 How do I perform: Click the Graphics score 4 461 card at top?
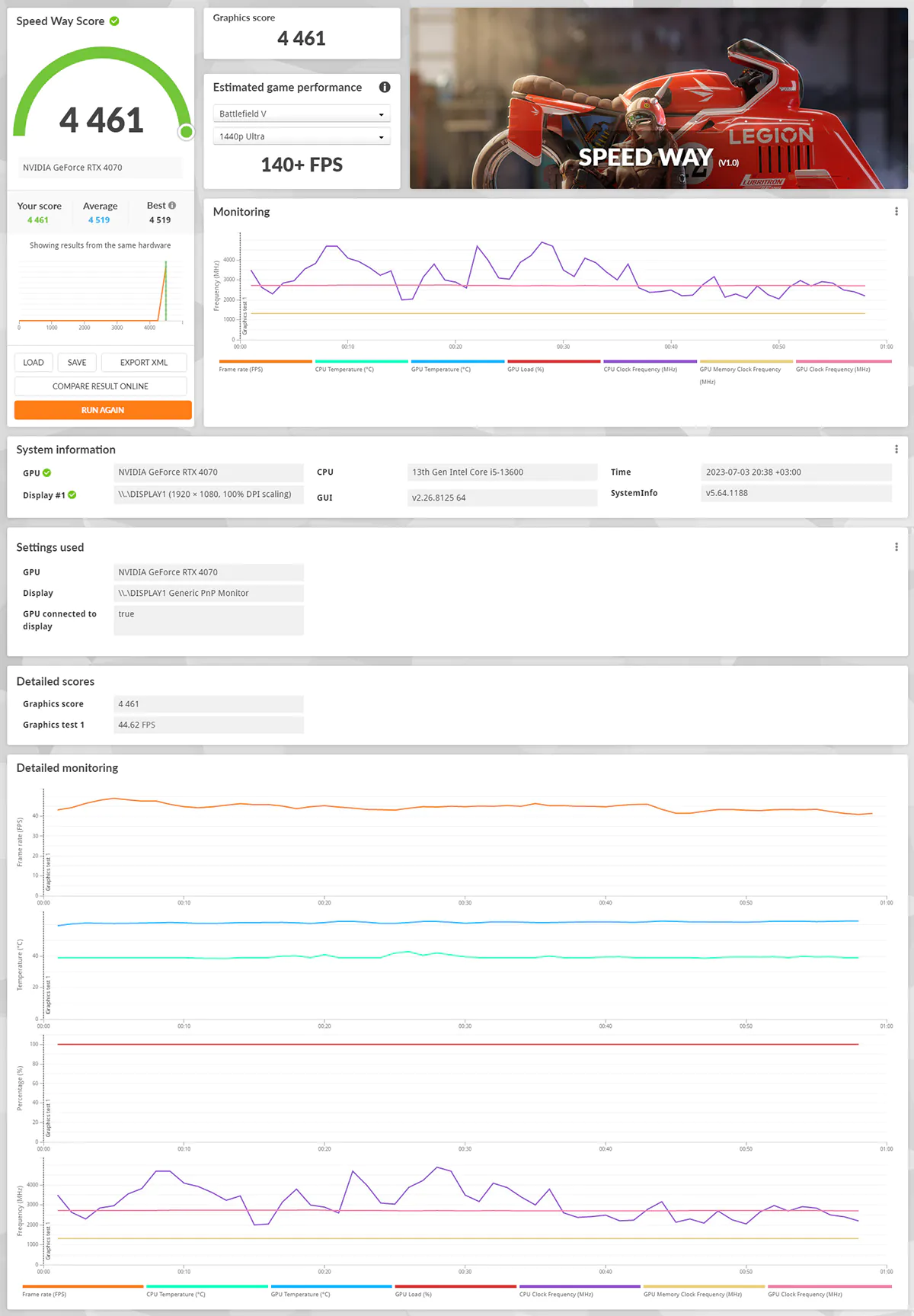[302, 34]
